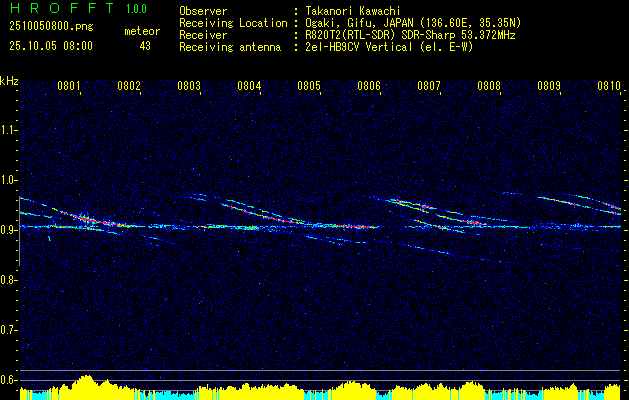
Task: Click the filename 2510050800.png
Action: click(51, 27)
